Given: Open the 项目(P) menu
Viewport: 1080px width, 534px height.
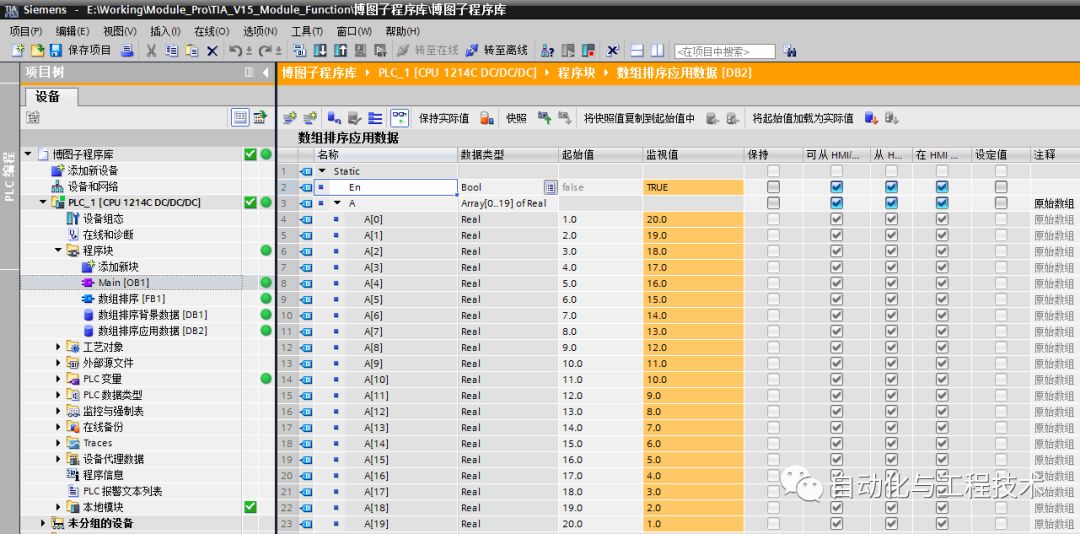Looking at the screenshot, I should [x=26, y=31].
